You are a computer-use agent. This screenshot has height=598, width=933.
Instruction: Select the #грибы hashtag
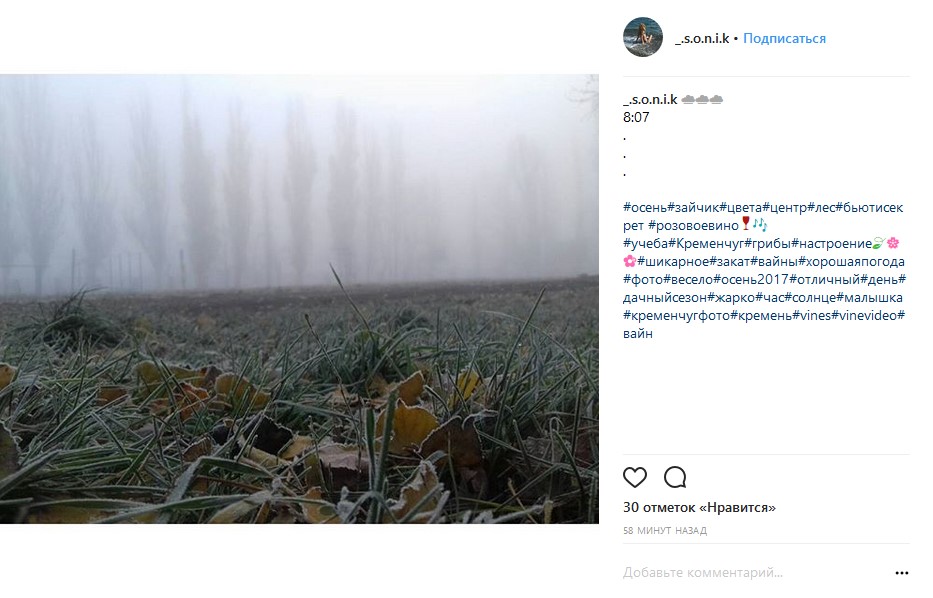coord(767,244)
